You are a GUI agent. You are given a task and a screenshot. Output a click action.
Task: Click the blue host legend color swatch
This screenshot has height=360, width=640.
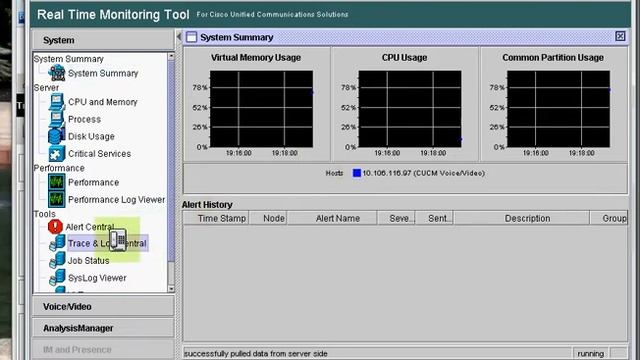click(357, 173)
